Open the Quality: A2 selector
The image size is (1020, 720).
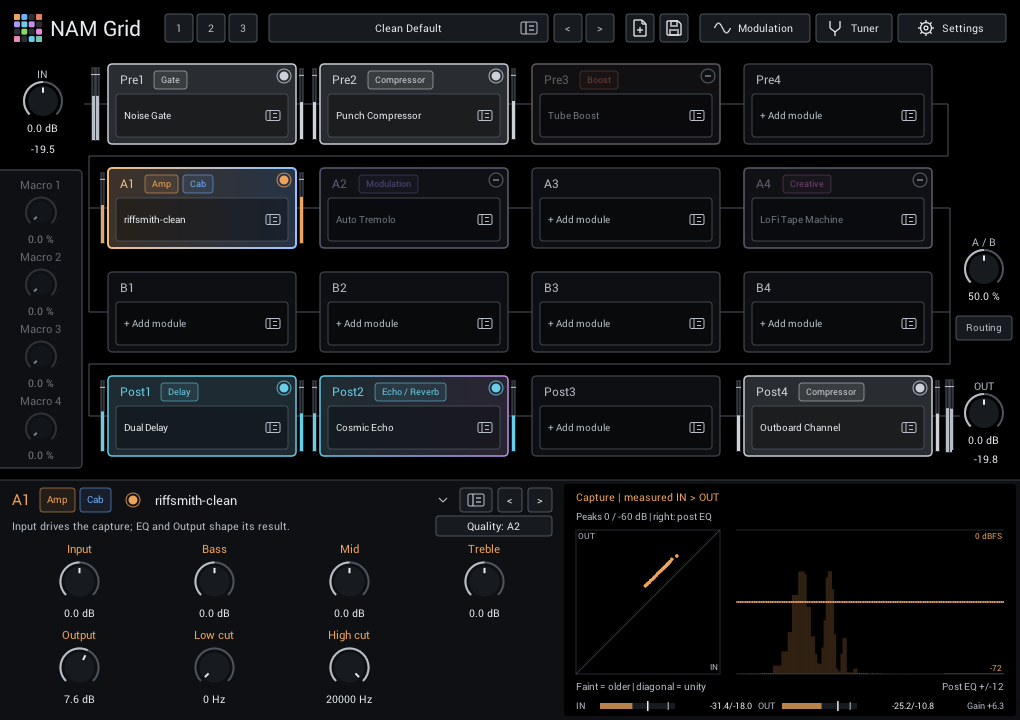pyautogui.click(x=494, y=526)
